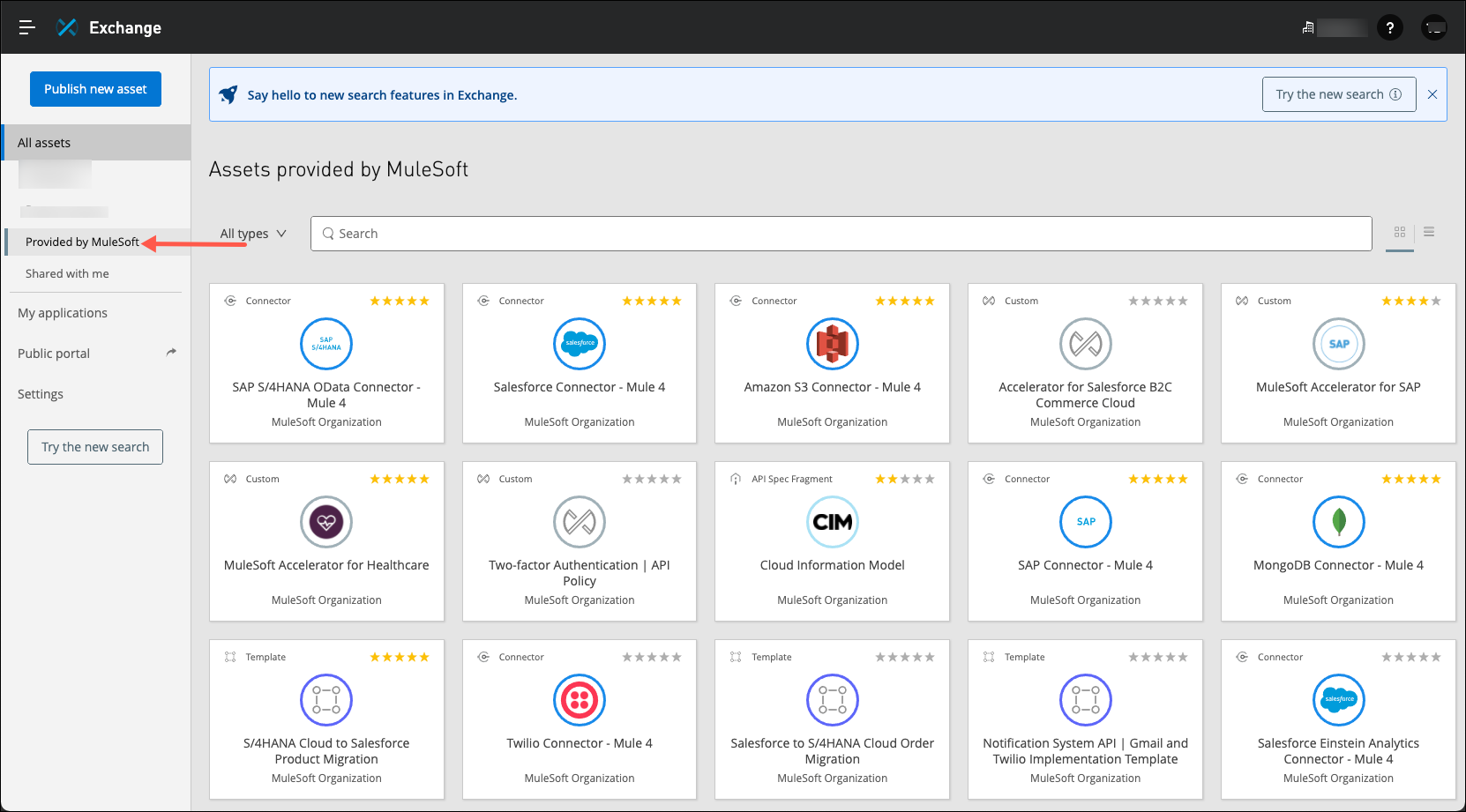
Task: Open MongoDB Connector leaf icon
Action: click(x=1339, y=522)
